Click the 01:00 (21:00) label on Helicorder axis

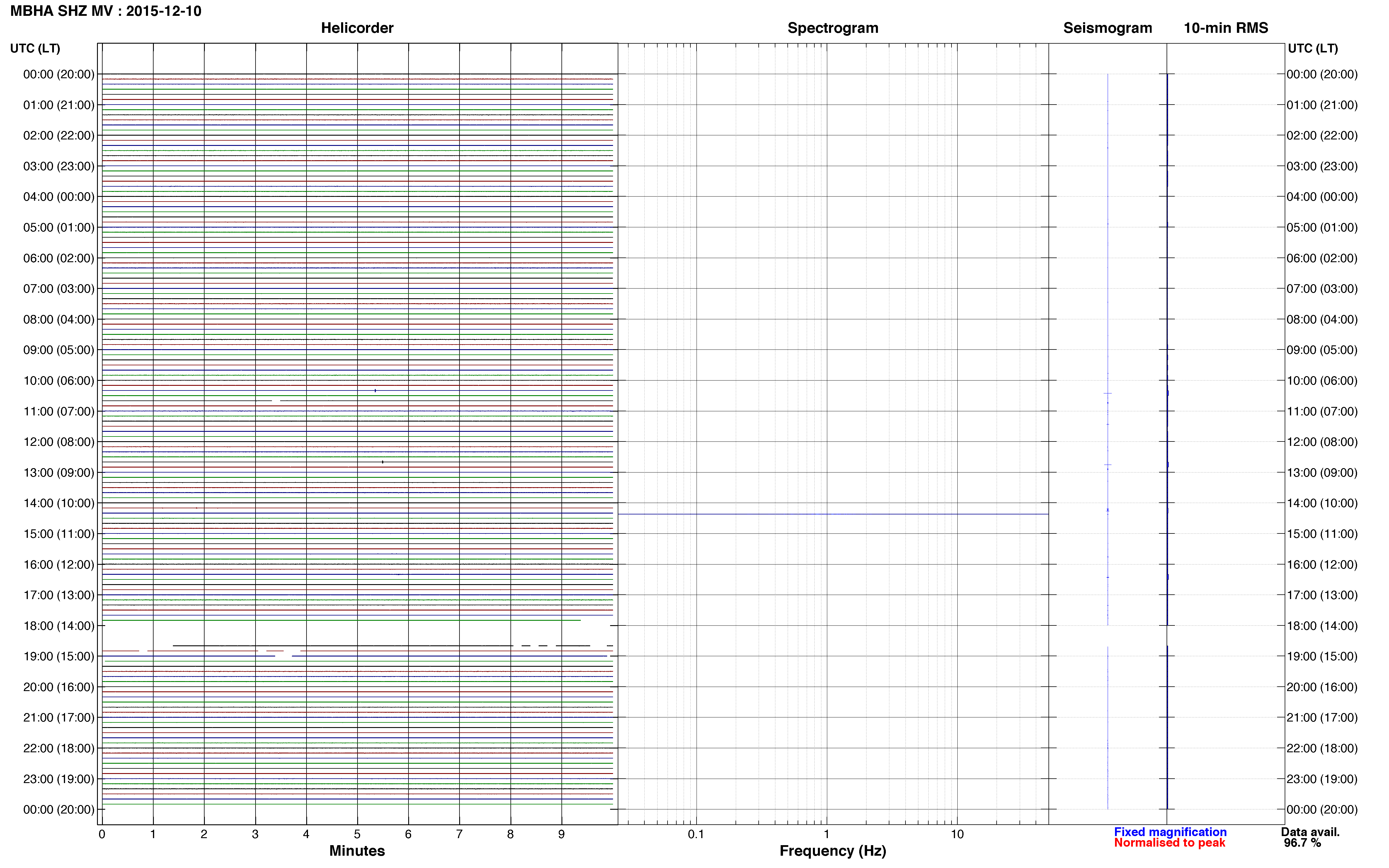tap(59, 105)
